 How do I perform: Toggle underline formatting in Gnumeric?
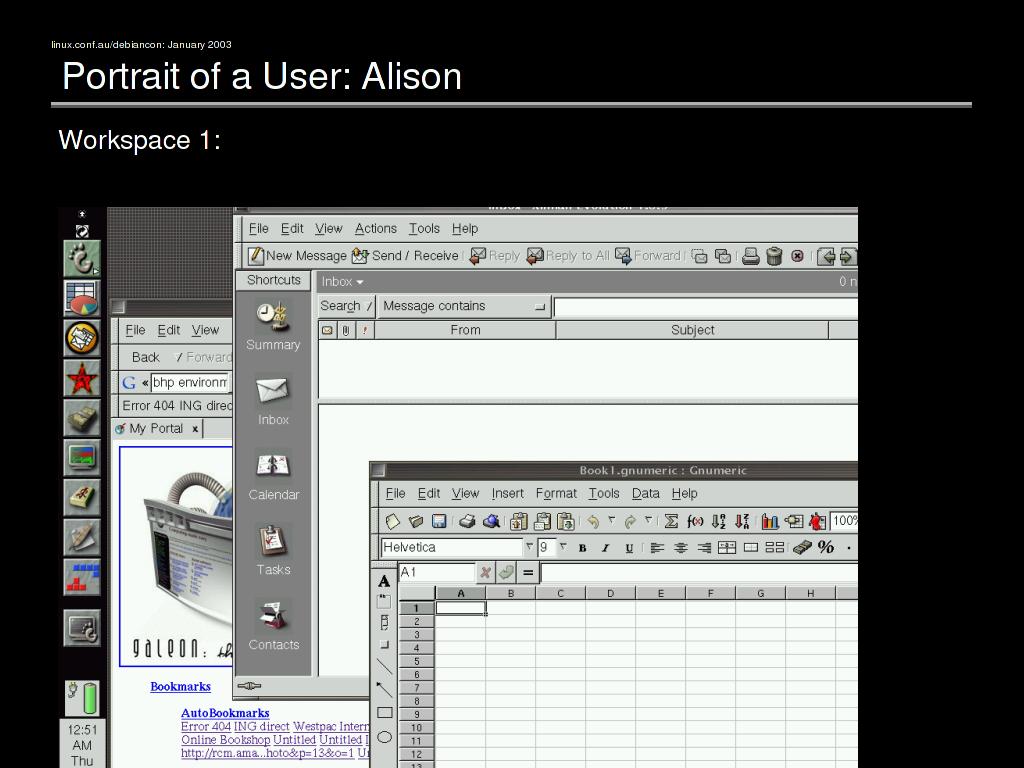[x=629, y=548]
